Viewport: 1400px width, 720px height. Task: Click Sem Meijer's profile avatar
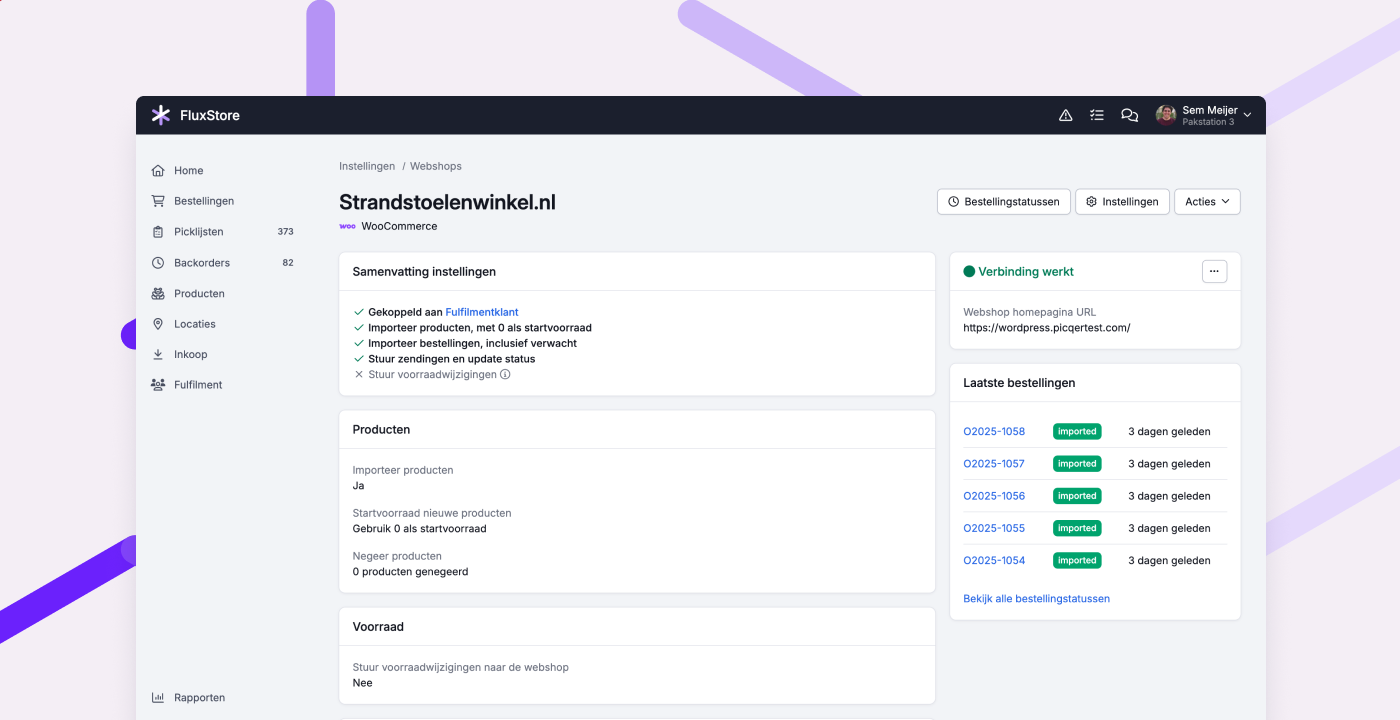pyautogui.click(x=1165, y=115)
